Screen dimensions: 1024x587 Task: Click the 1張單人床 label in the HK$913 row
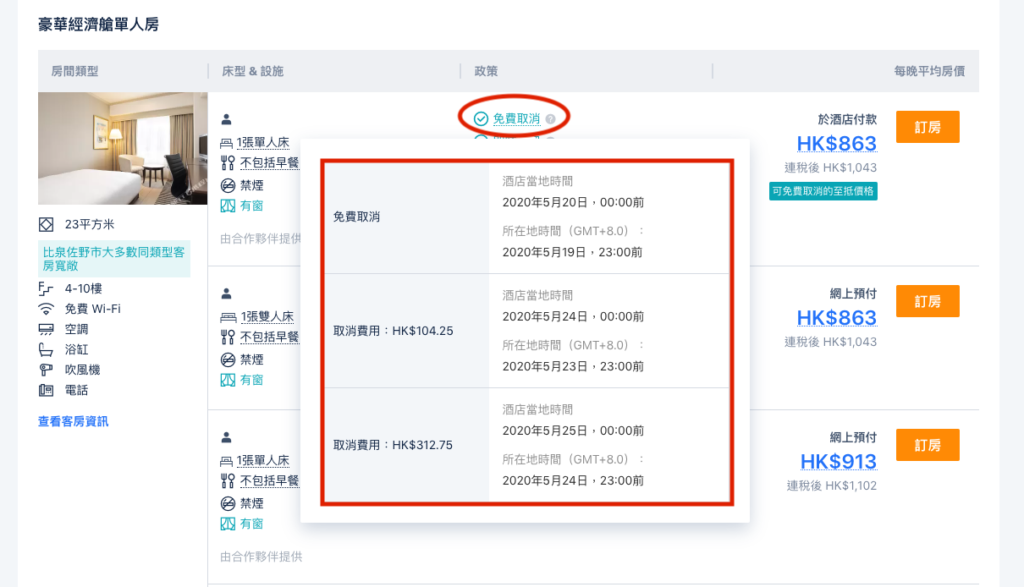click(263, 460)
